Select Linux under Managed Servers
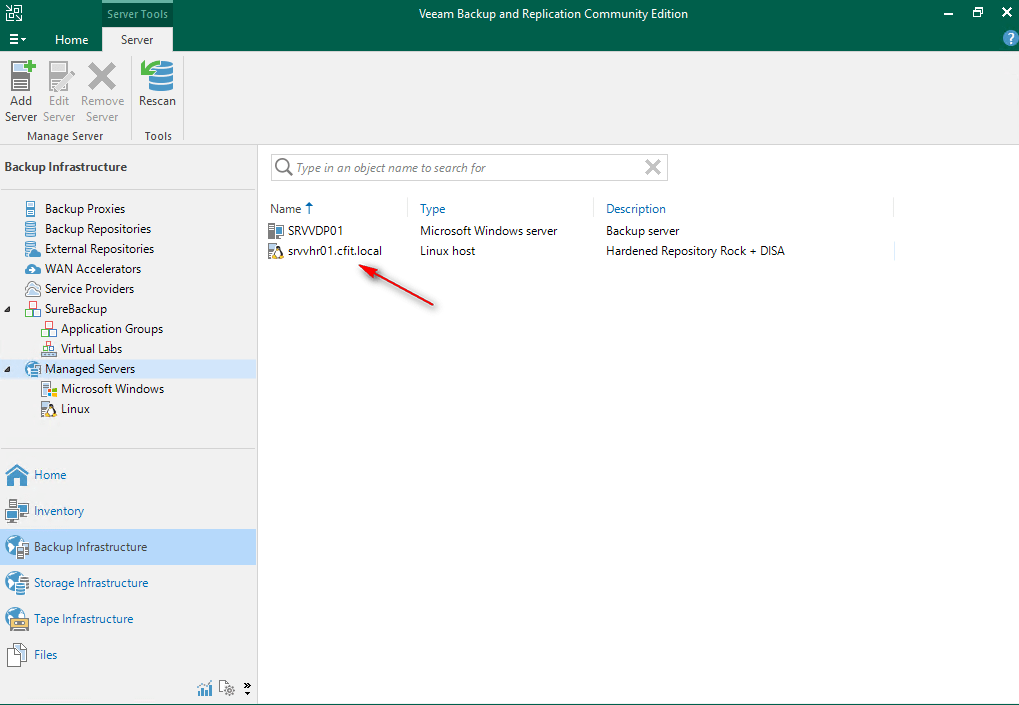Image resolution: width=1019 pixels, height=705 pixels. coord(75,409)
